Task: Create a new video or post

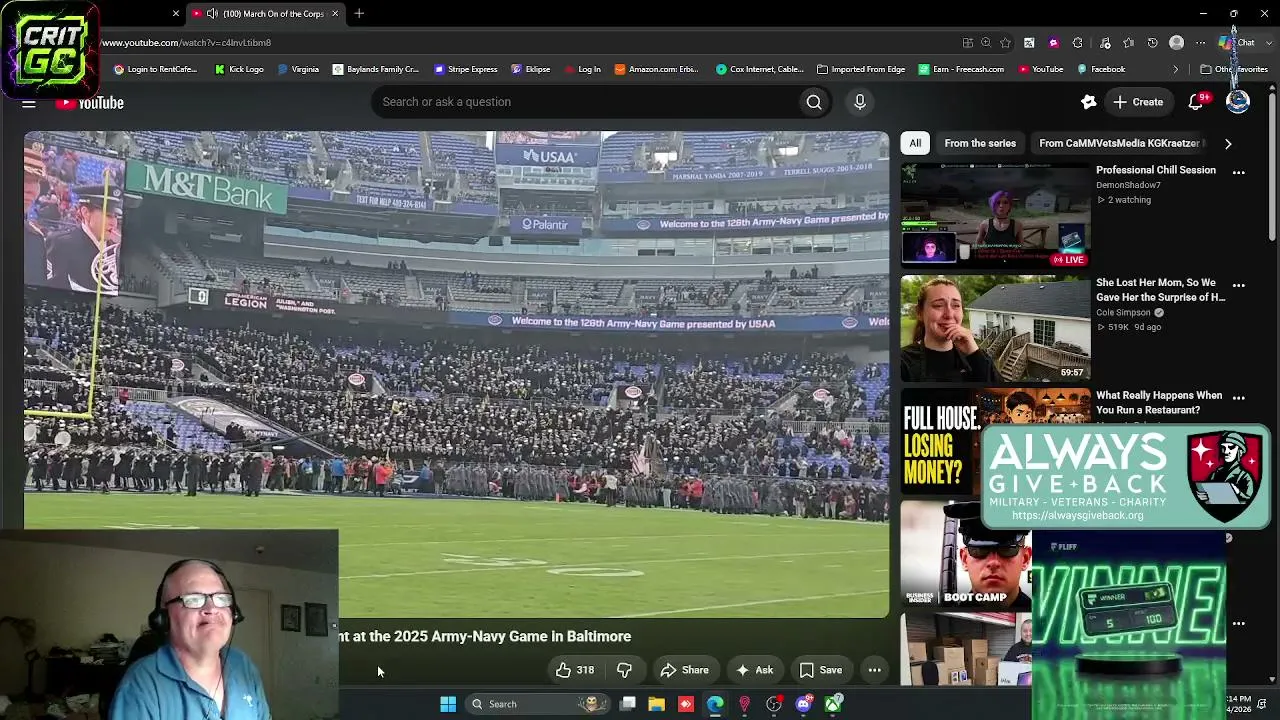Action: pos(1138,102)
